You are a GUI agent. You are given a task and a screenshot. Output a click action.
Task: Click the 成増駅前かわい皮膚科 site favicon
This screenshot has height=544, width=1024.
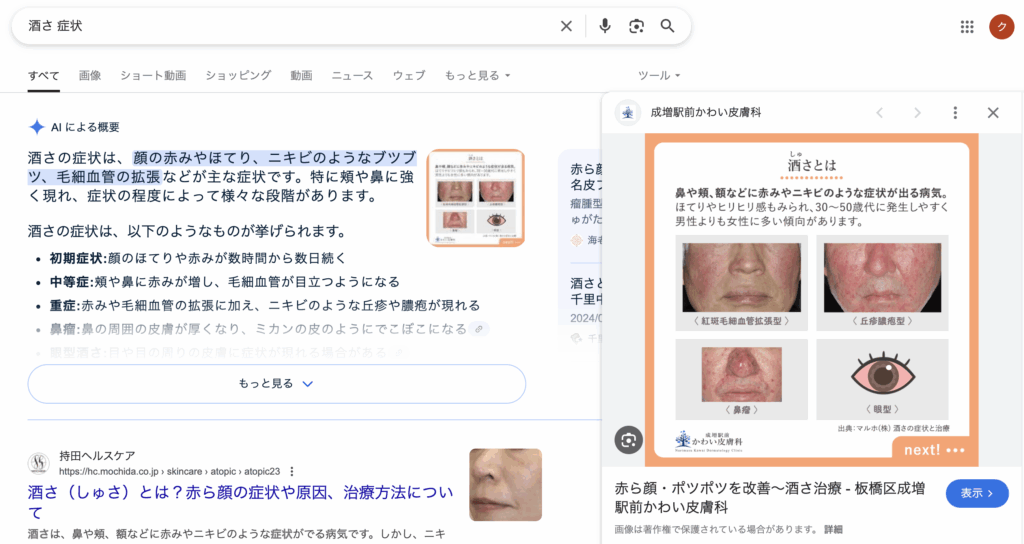click(628, 113)
